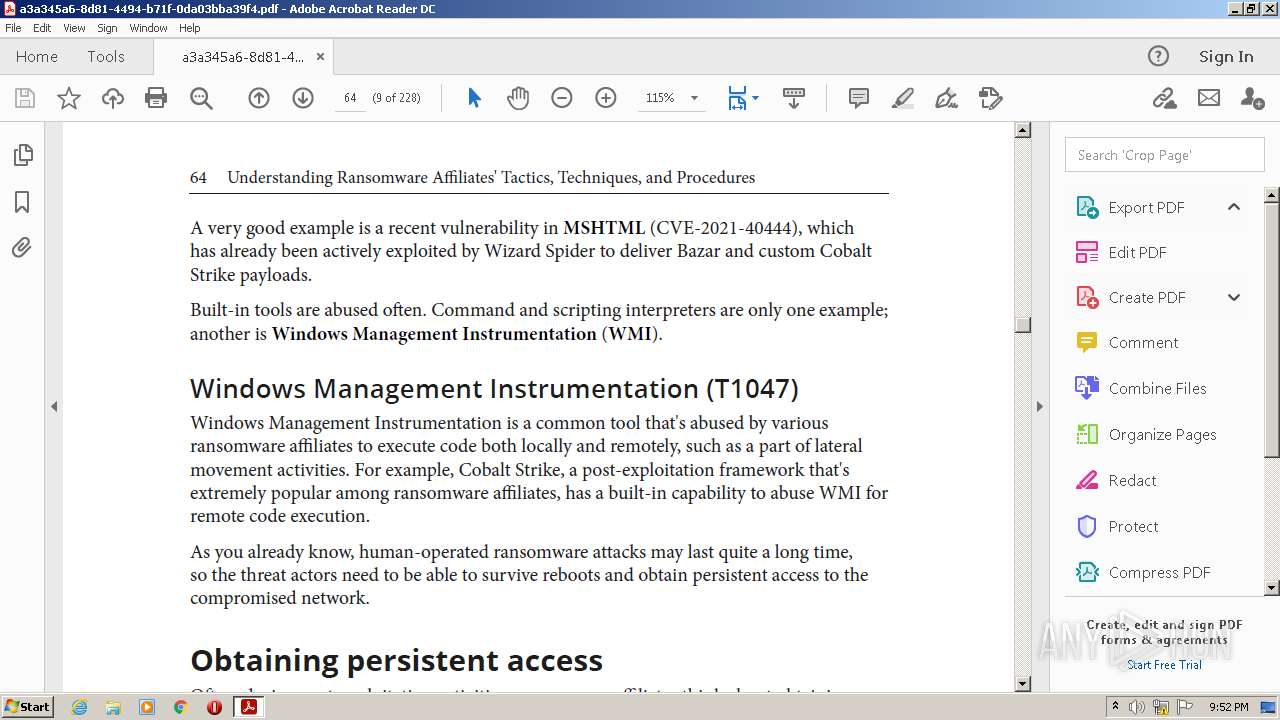Image resolution: width=1280 pixels, height=720 pixels.
Task: Activate the selection arrow tool
Action: pyautogui.click(x=474, y=98)
